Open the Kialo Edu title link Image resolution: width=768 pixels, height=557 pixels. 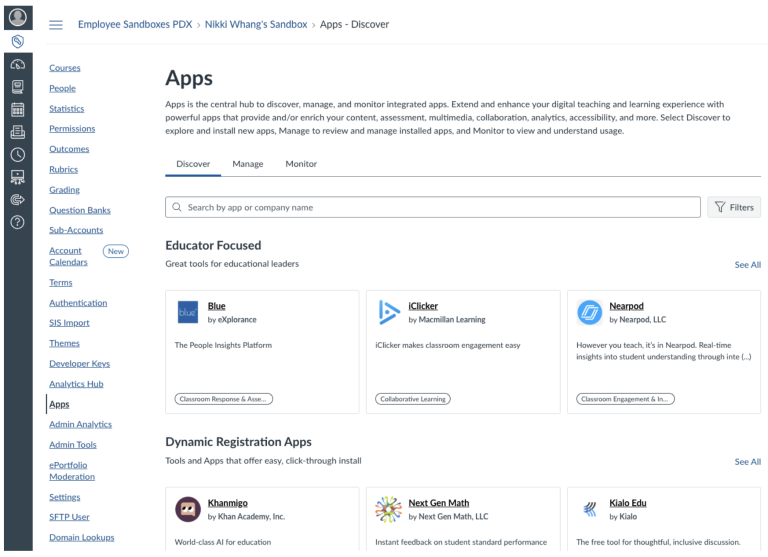[x=628, y=503]
